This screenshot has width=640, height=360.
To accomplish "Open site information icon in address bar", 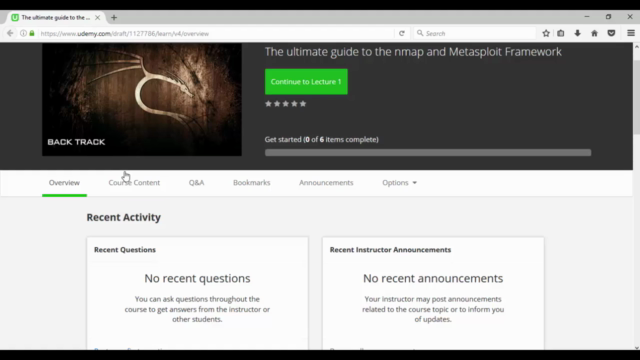I will click(x=23, y=33).
